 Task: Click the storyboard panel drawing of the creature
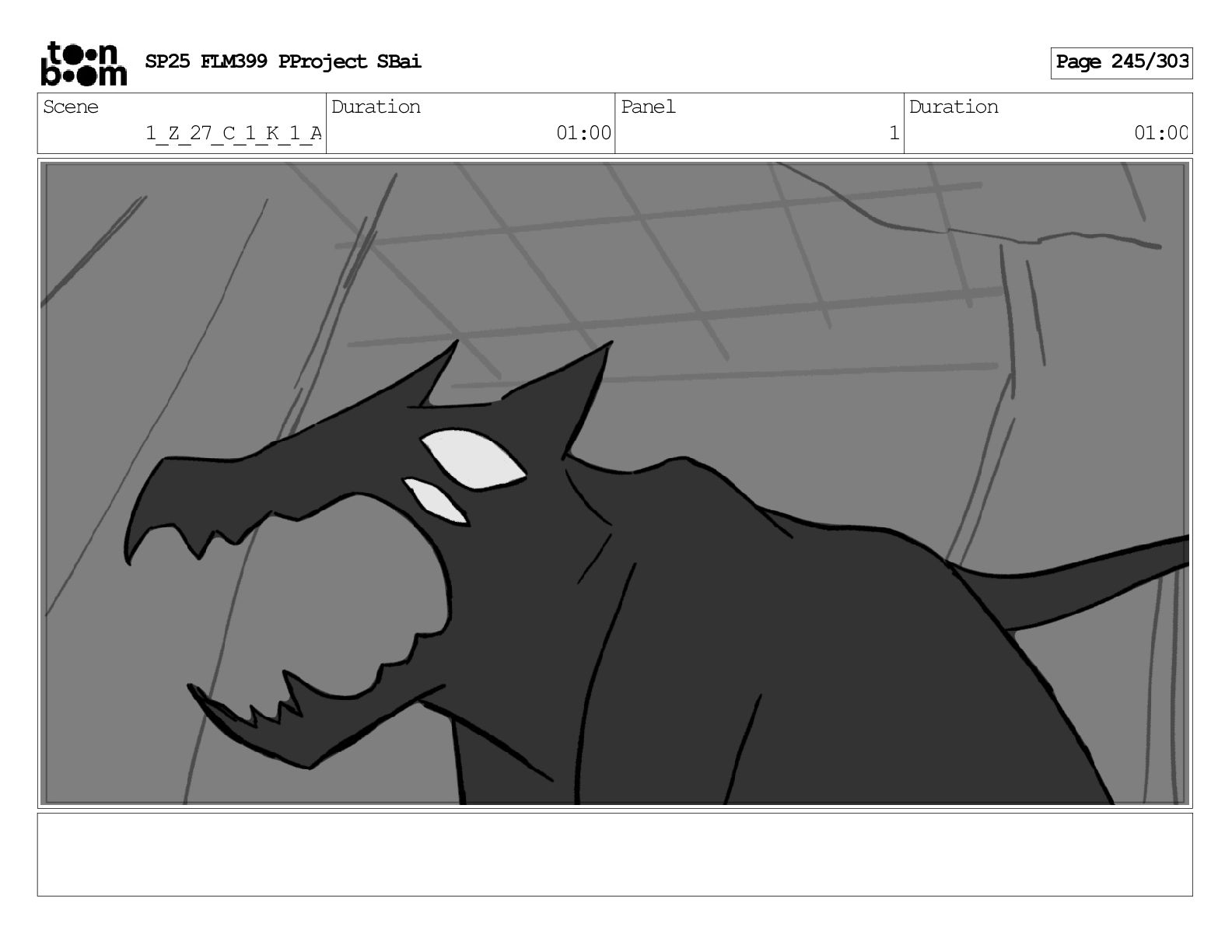(x=614, y=483)
